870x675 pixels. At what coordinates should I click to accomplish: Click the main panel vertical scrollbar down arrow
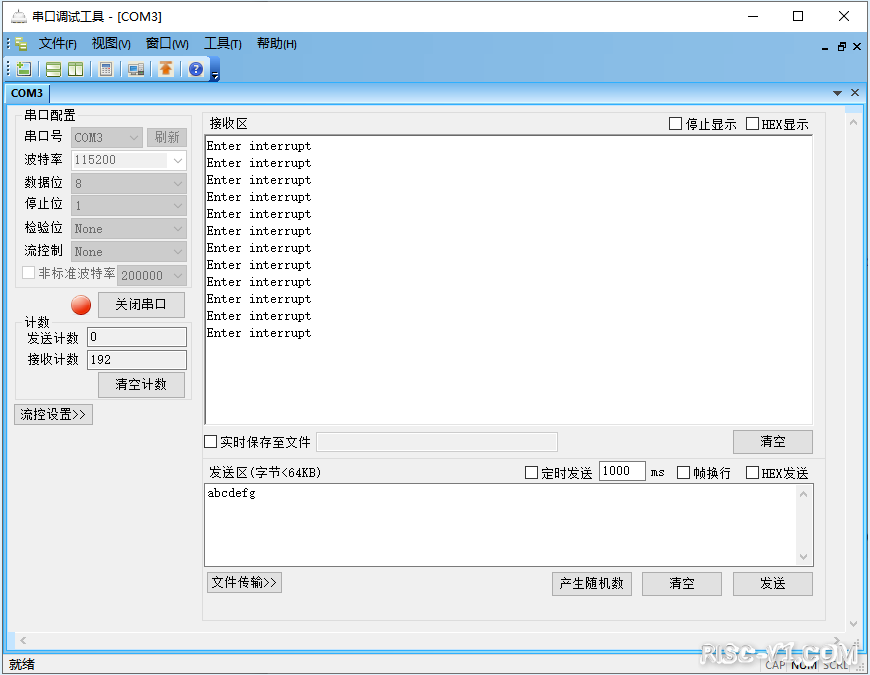pos(853,623)
